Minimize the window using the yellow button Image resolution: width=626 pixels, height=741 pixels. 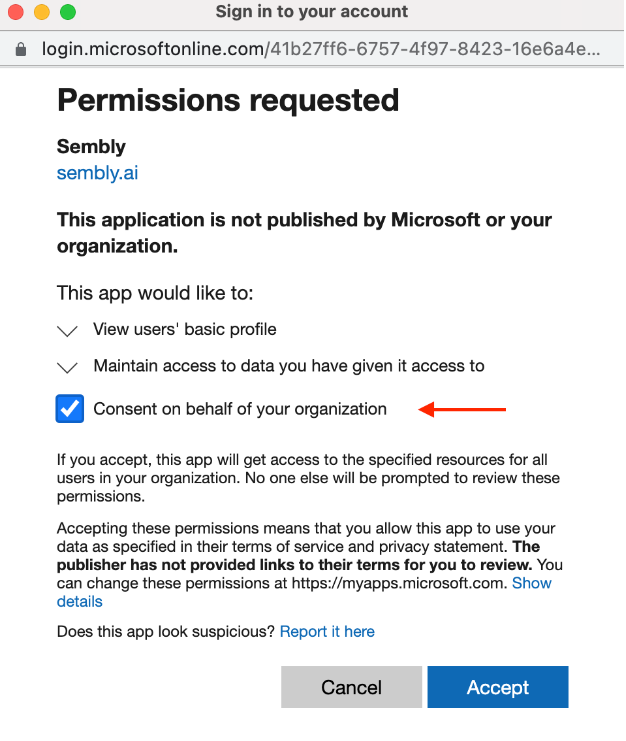(x=42, y=13)
